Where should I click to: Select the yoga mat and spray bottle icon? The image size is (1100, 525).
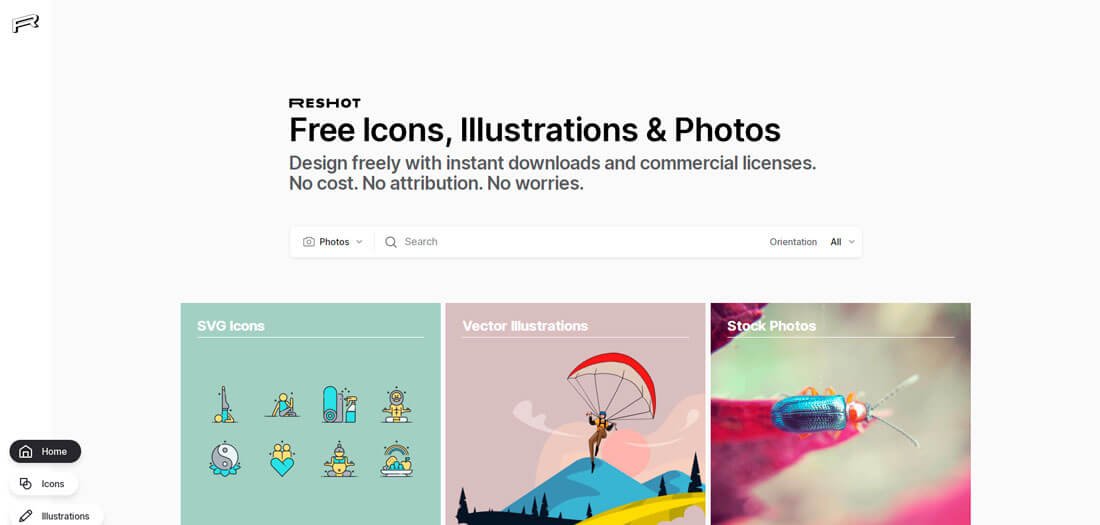pos(340,404)
